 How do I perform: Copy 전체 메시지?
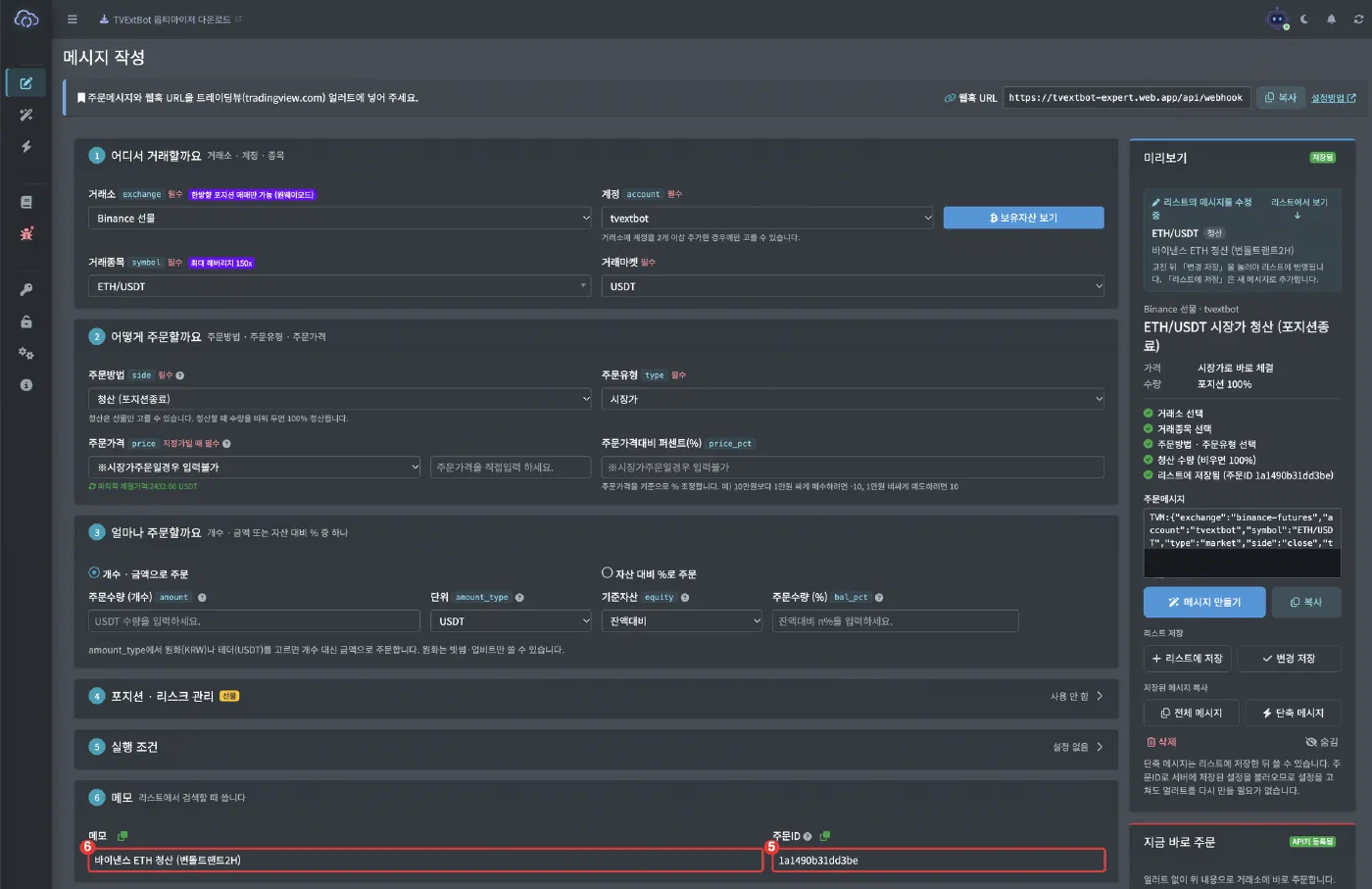(x=1191, y=713)
